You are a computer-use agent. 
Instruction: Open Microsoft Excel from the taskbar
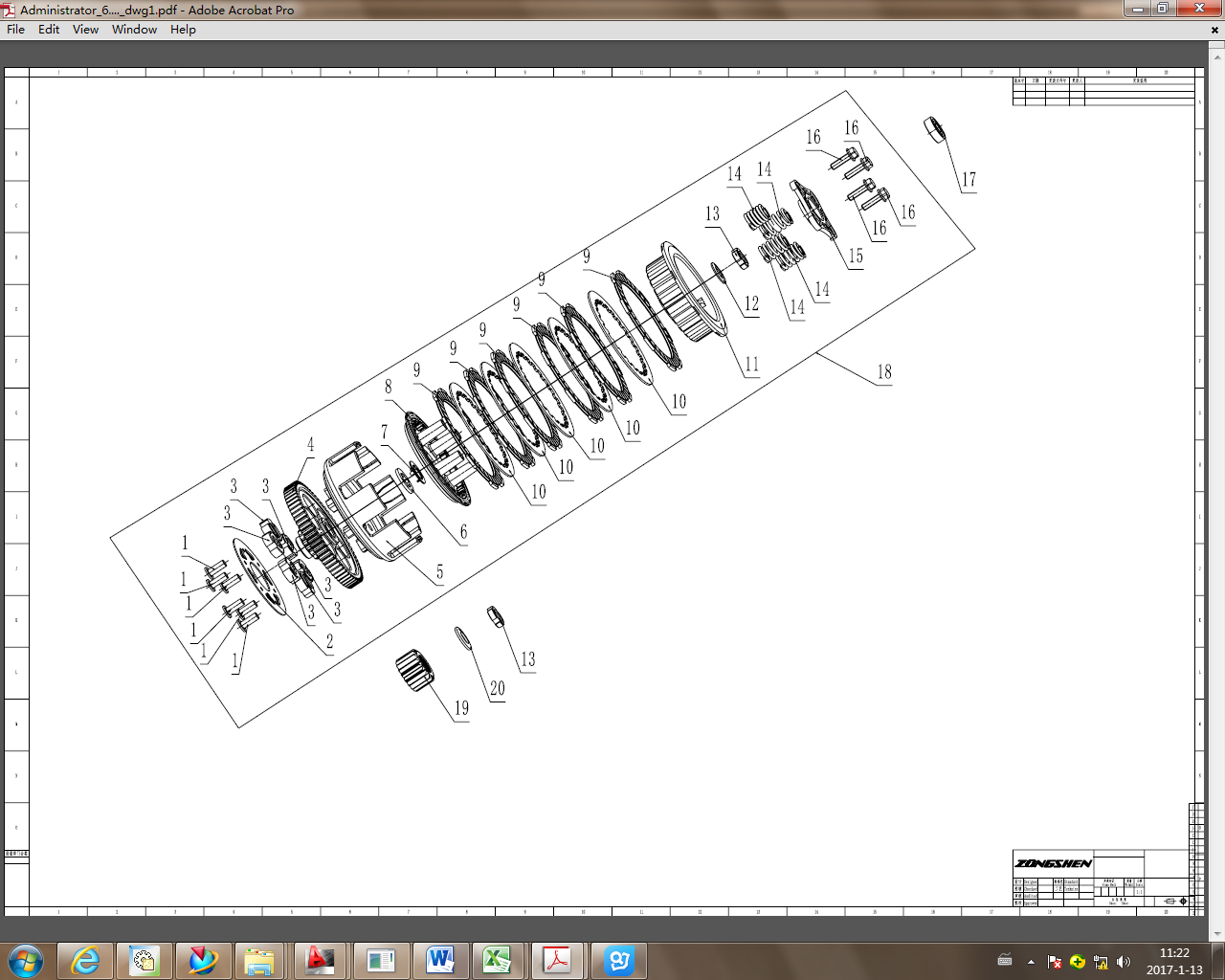(x=499, y=960)
